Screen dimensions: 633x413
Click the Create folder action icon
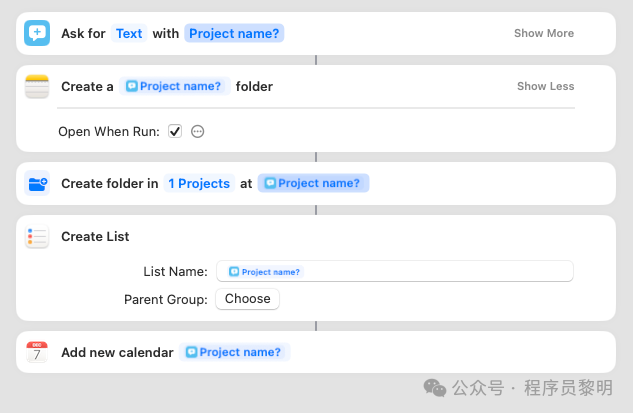coord(37,183)
